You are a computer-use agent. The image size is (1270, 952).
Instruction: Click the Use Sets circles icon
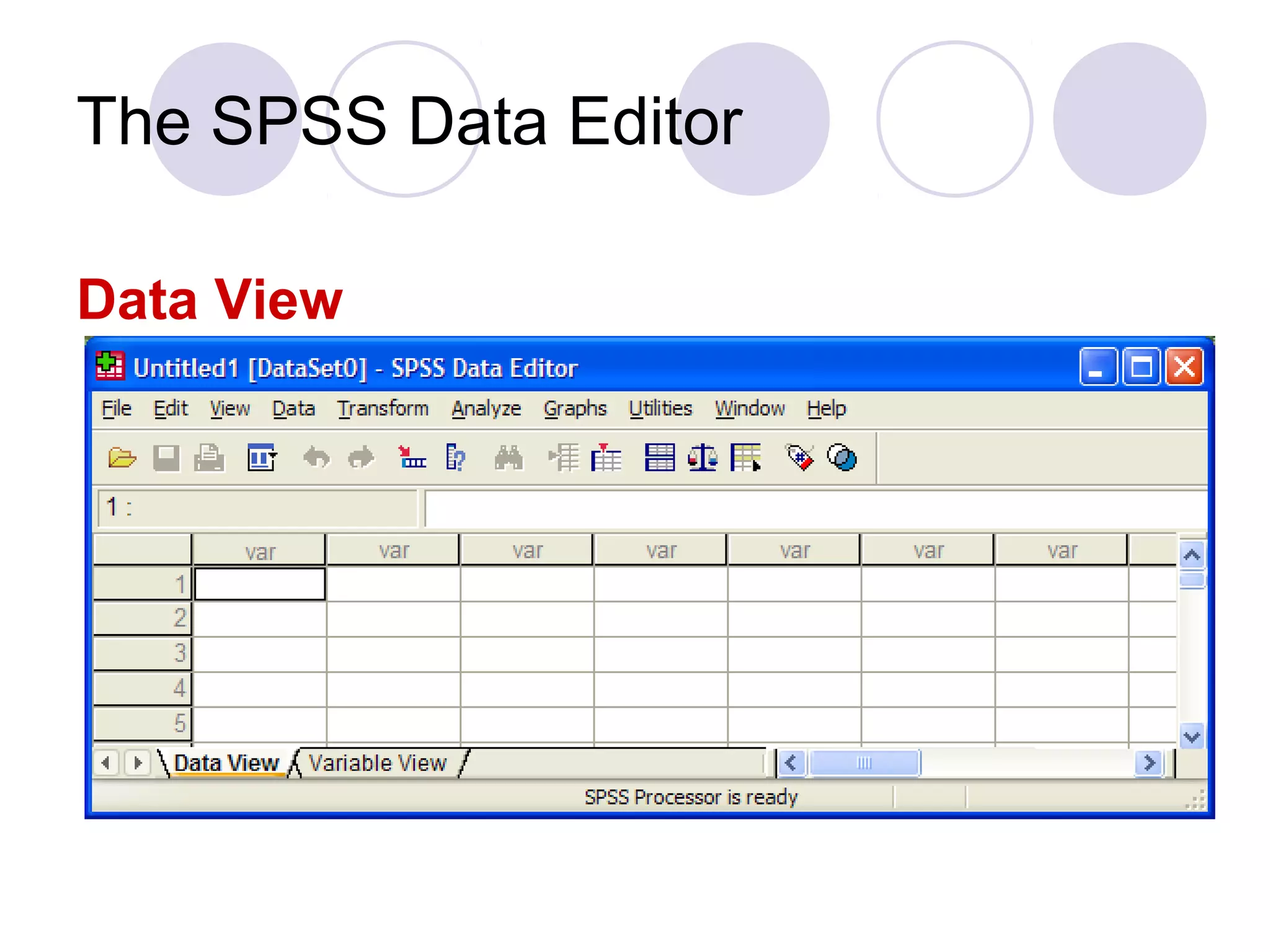[x=842, y=458]
